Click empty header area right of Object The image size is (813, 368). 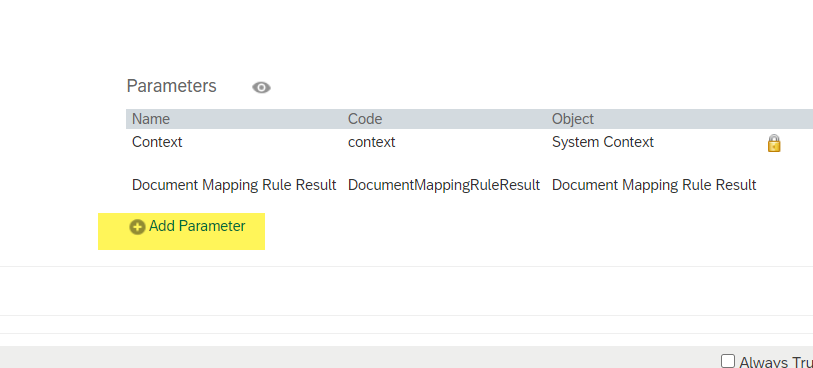705,119
